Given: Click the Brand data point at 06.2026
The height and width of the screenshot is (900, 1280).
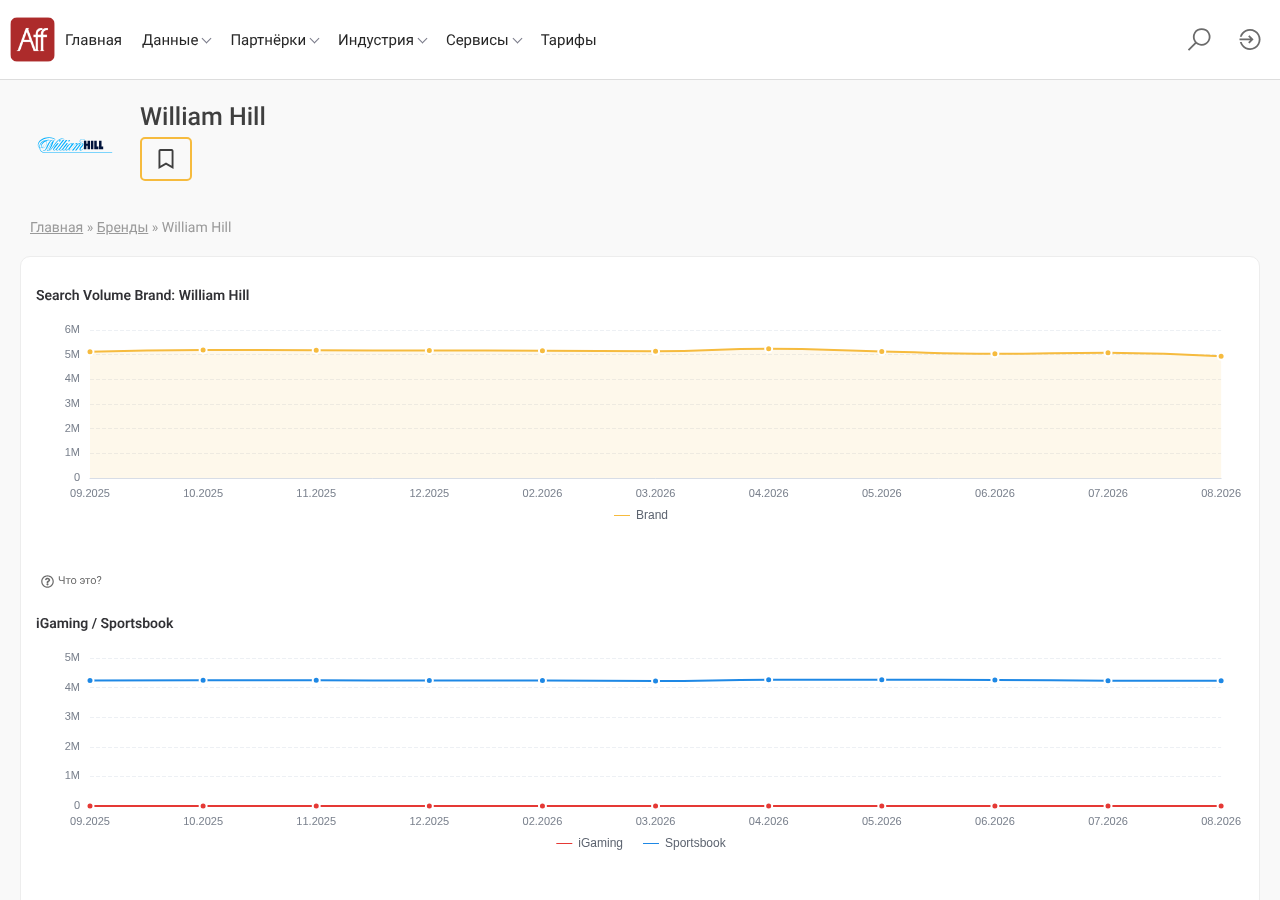Looking at the screenshot, I should pos(995,353).
